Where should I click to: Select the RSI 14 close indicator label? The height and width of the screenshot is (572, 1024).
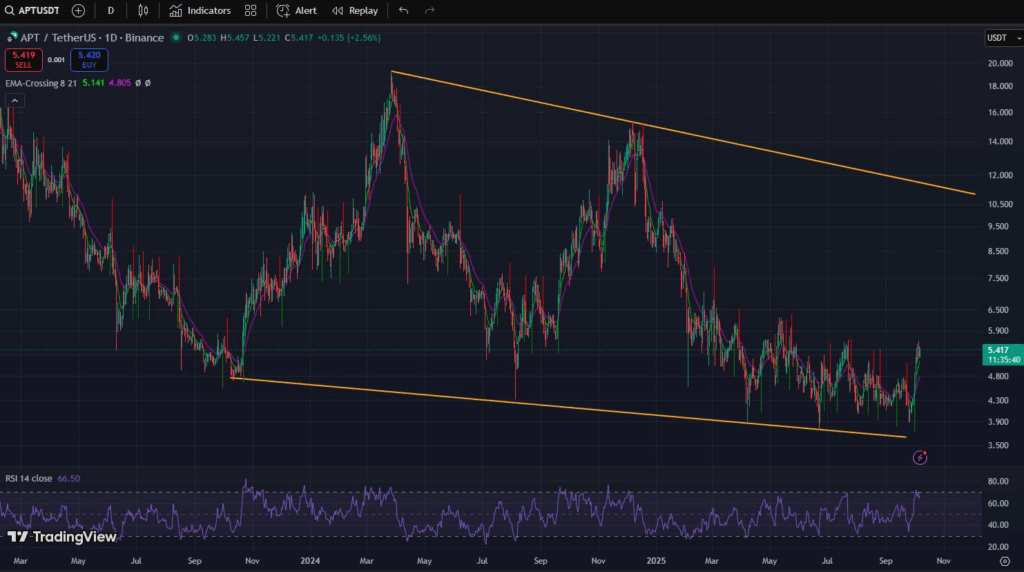tap(30, 478)
